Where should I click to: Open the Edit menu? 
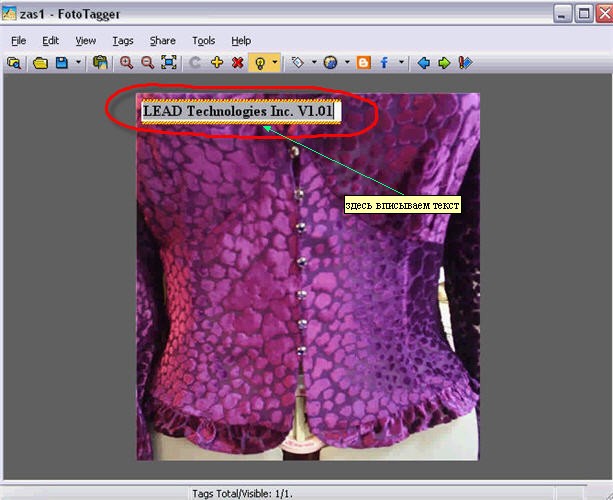50,41
